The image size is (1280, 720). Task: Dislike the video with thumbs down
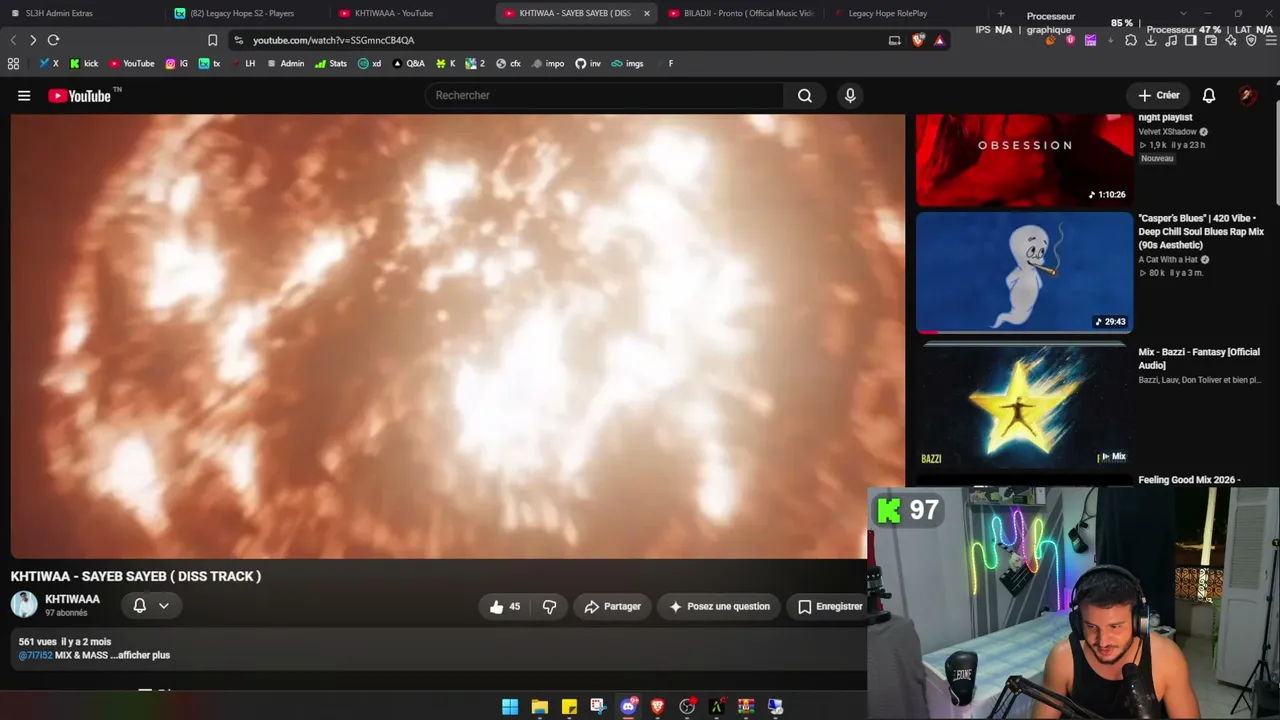[x=549, y=606]
